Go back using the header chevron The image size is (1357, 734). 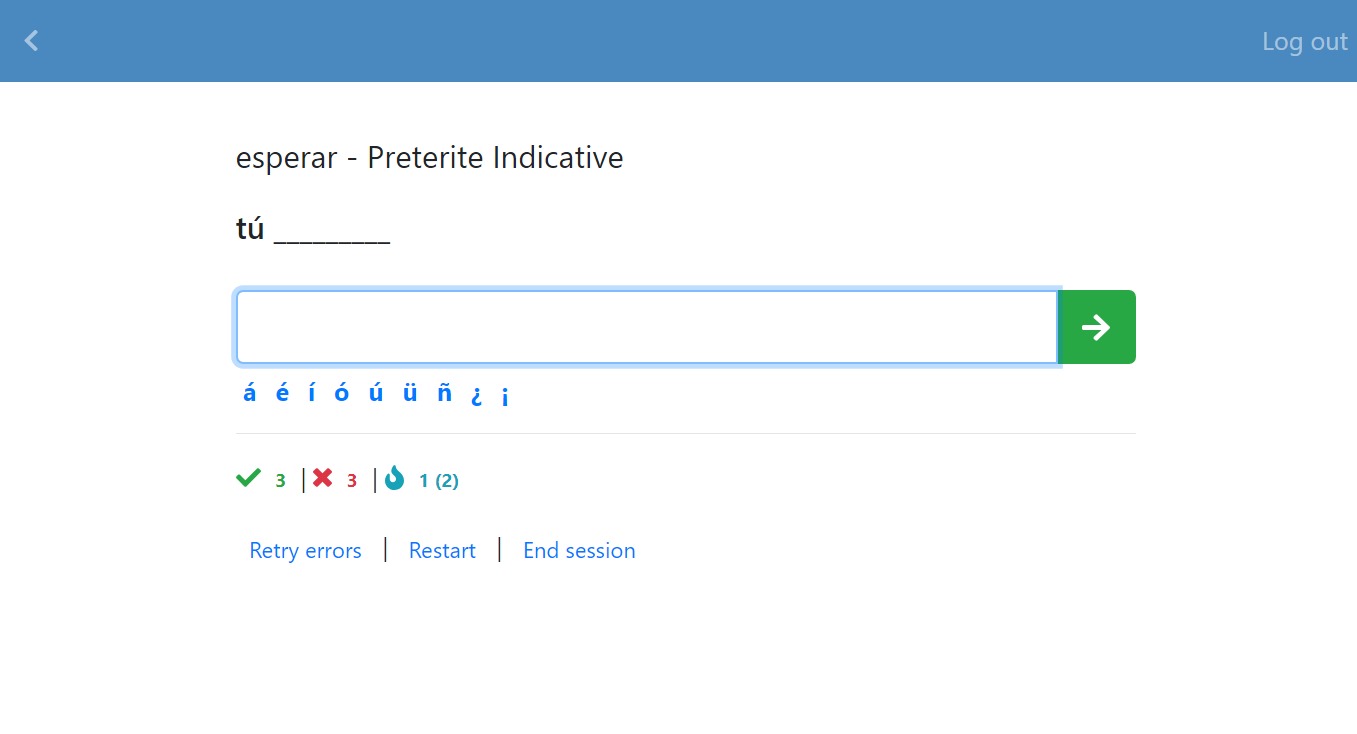32,41
